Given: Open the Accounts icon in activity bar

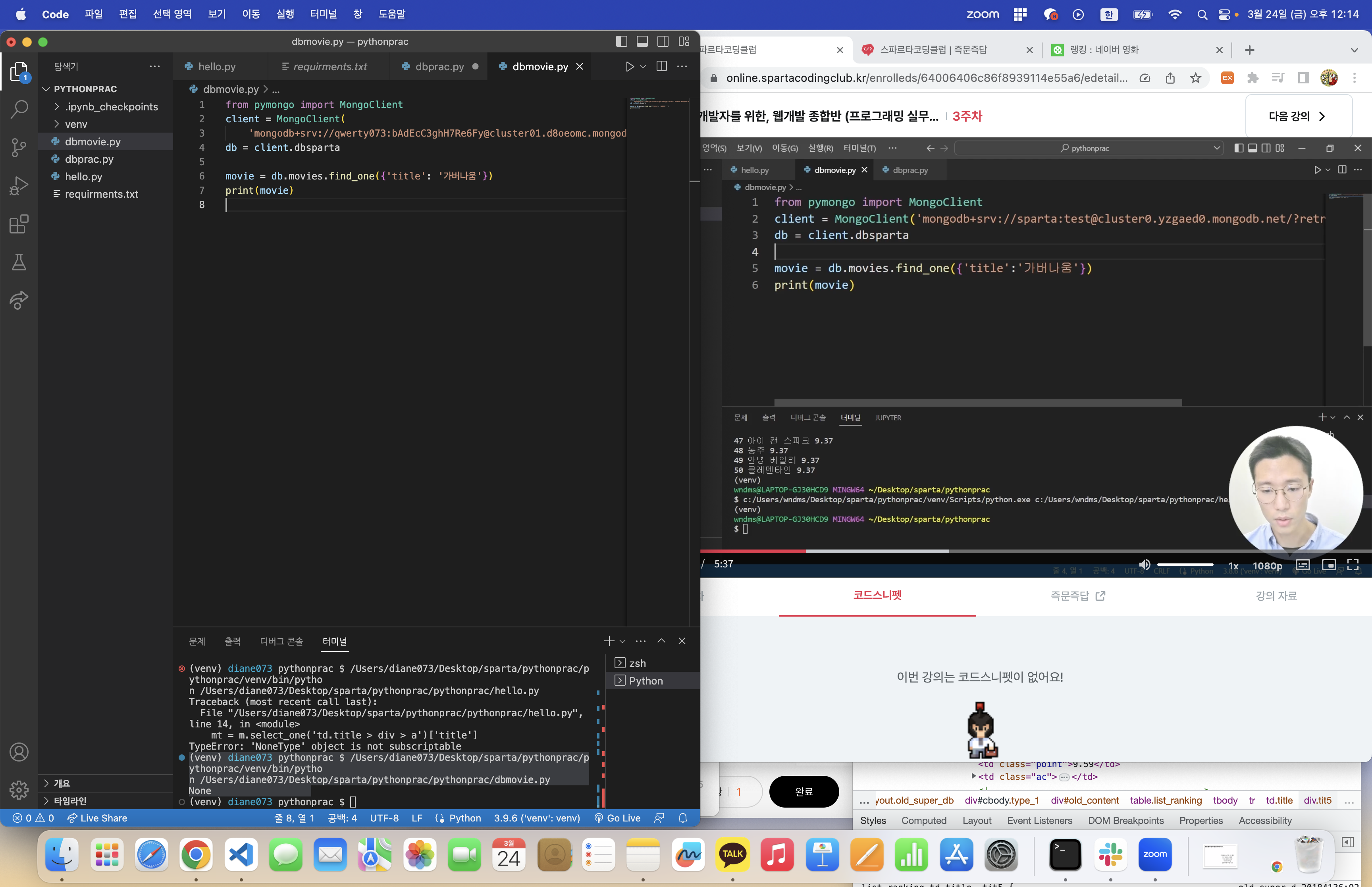Looking at the screenshot, I should coord(19,752).
